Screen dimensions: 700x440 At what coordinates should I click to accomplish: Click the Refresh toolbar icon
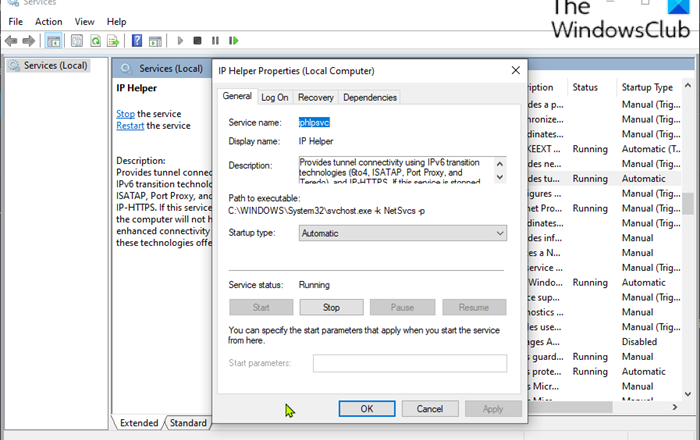coord(95,41)
